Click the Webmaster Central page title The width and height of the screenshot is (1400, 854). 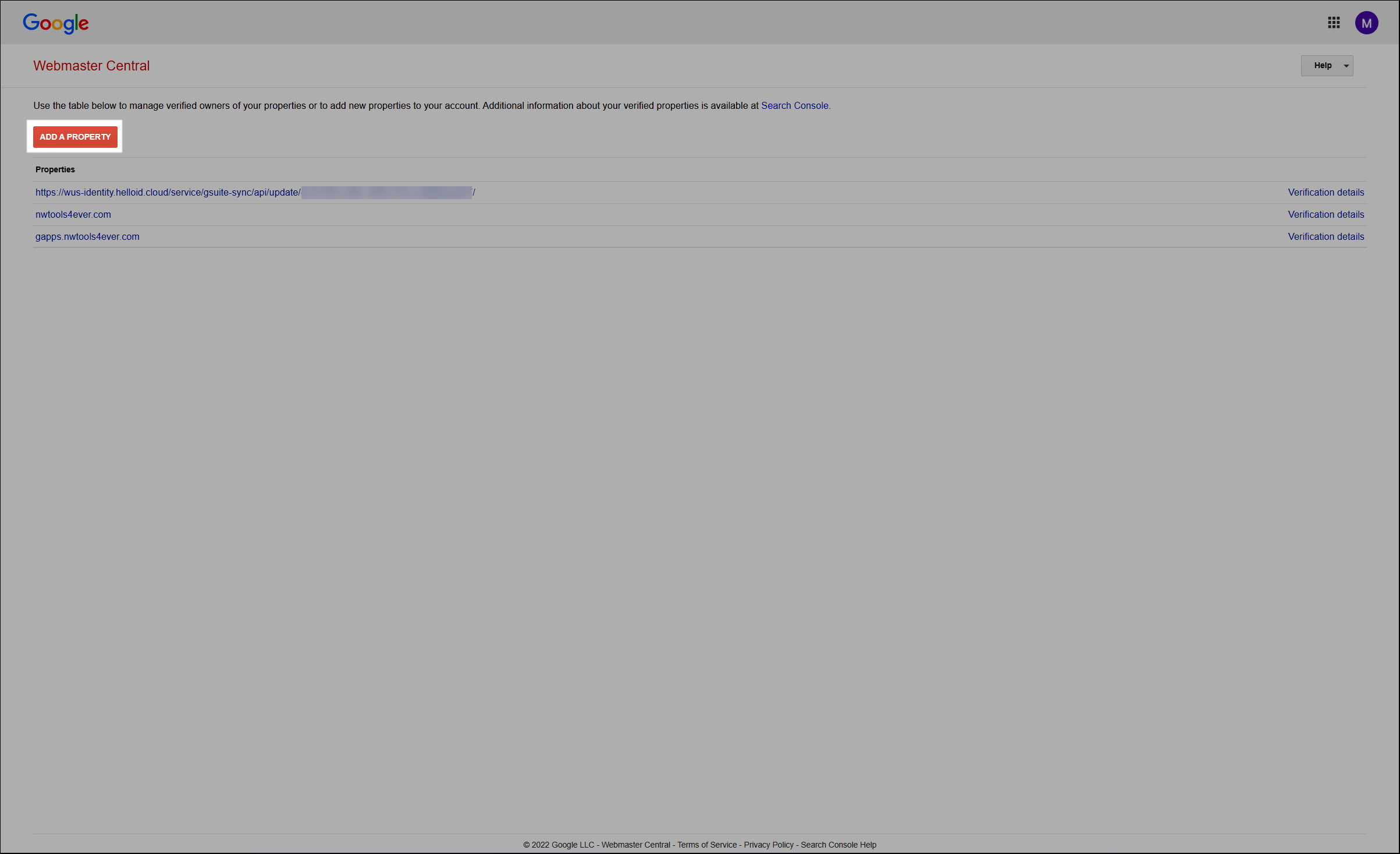91,66
